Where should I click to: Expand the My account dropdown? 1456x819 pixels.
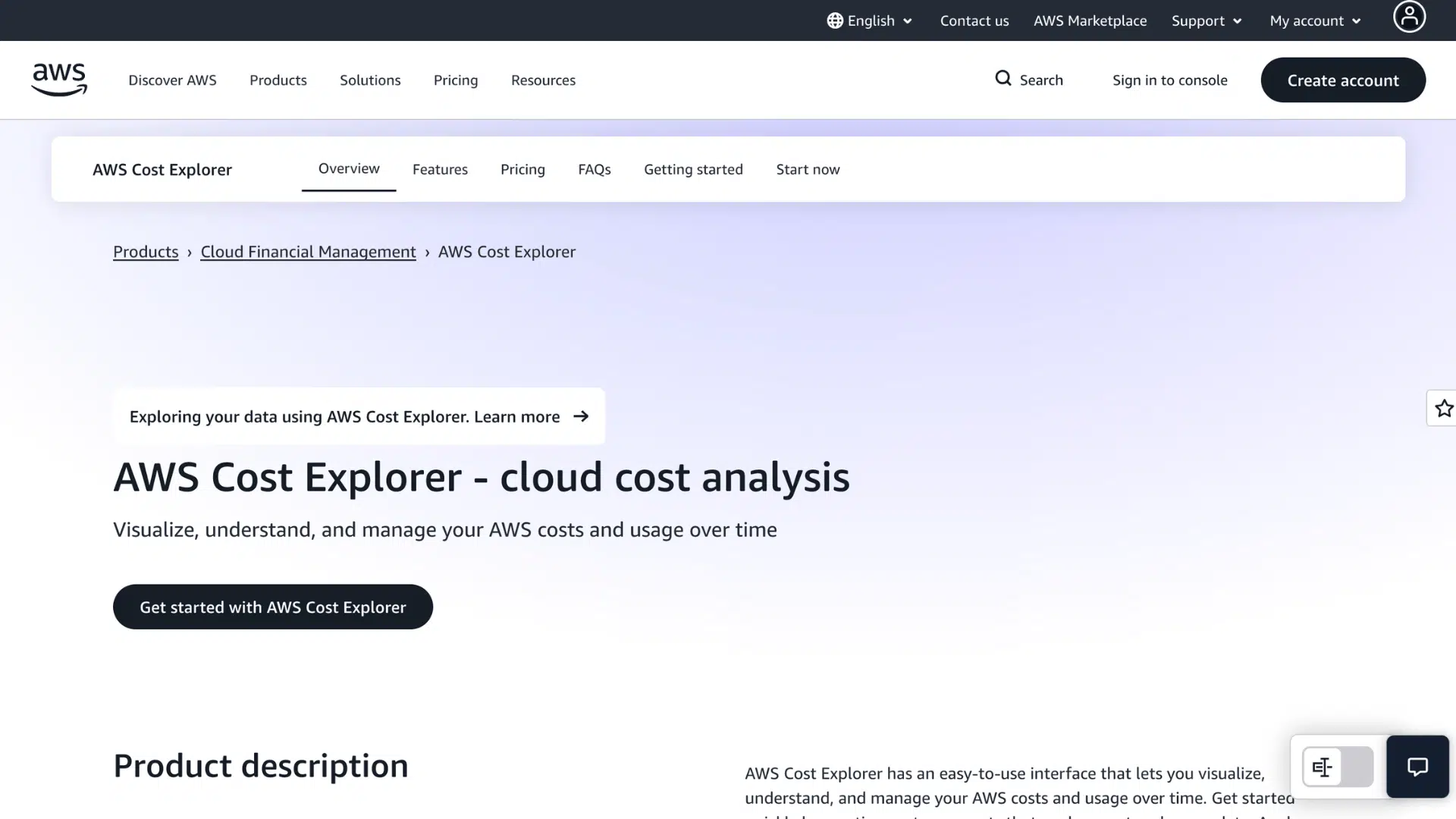coord(1314,20)
